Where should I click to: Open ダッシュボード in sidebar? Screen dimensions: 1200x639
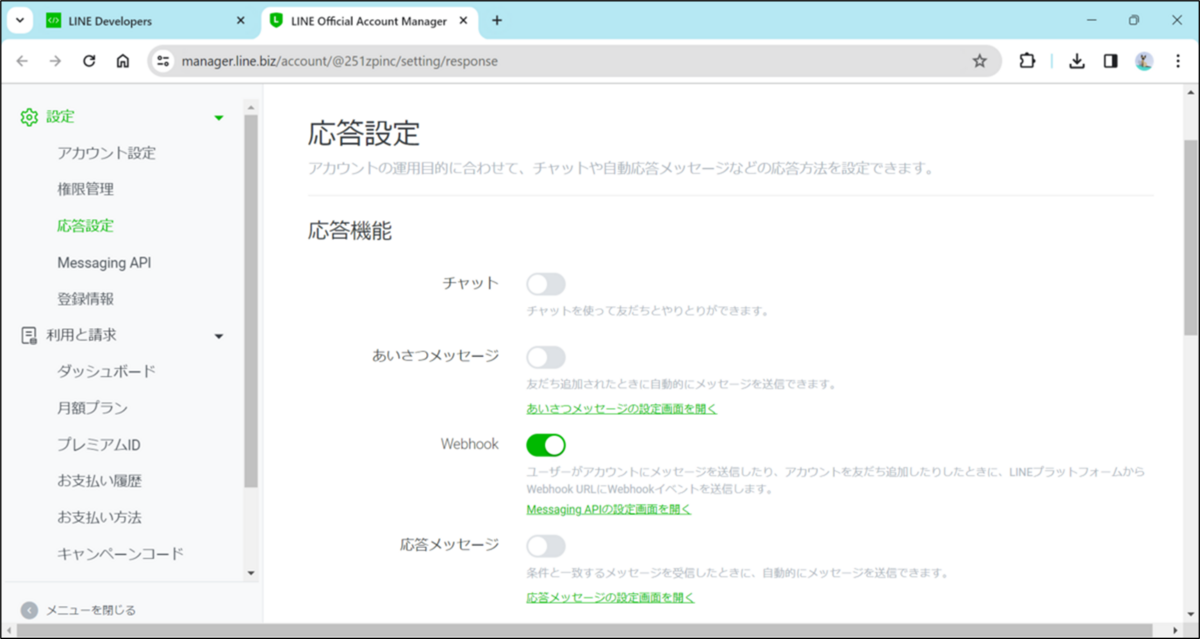106,372
